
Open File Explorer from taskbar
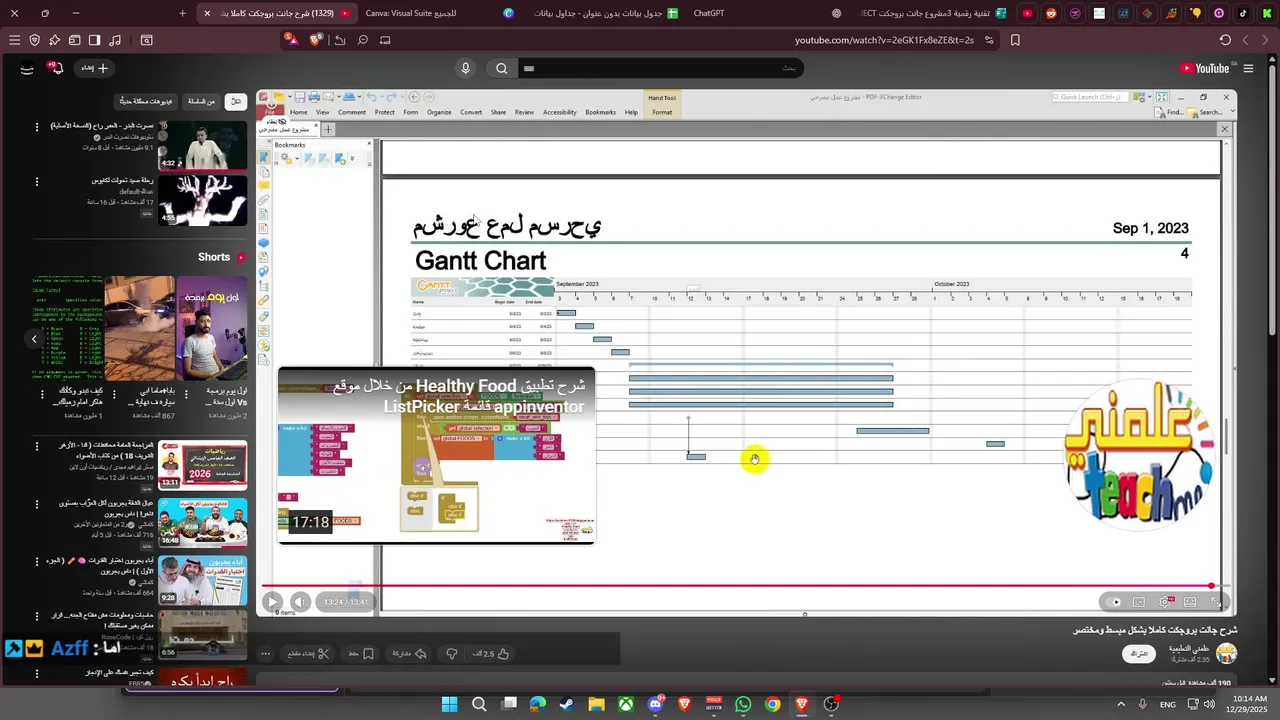tap(596, 704)
